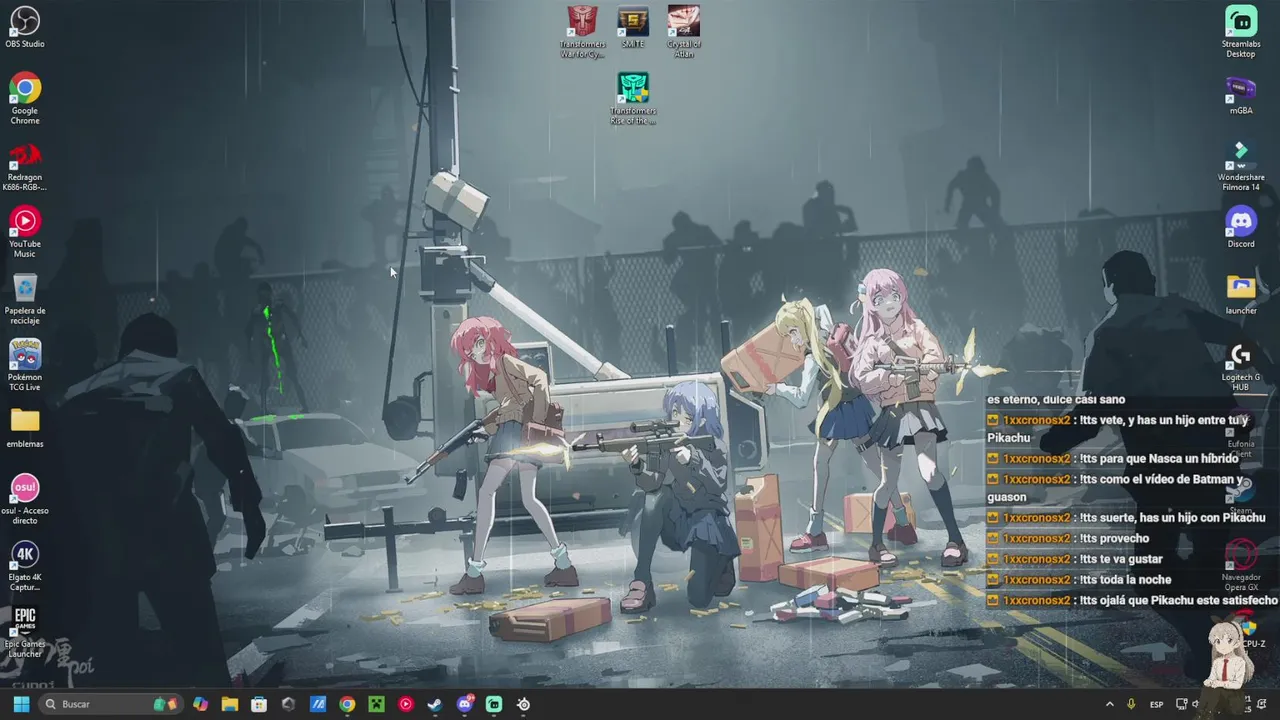Select the Redragon K686 RGB desktop icon
This screenshot has width=1280, height=720.
click(x=25, y=166)
